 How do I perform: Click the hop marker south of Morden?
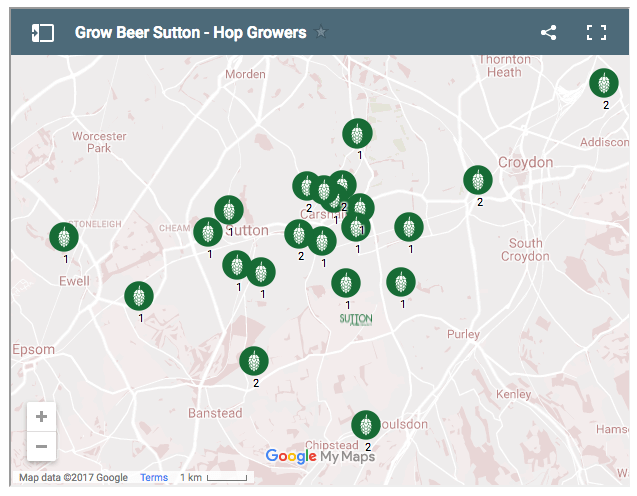click(x=358, y=133)
